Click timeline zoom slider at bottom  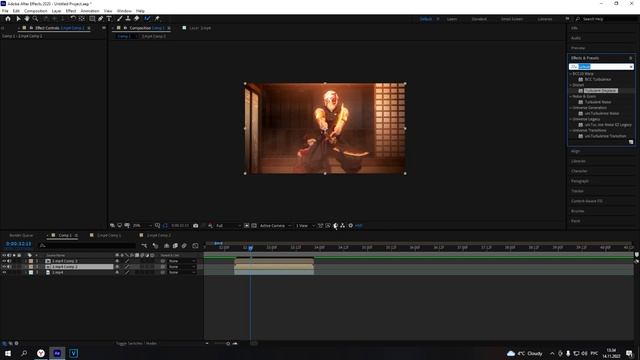tap(228, 344)
